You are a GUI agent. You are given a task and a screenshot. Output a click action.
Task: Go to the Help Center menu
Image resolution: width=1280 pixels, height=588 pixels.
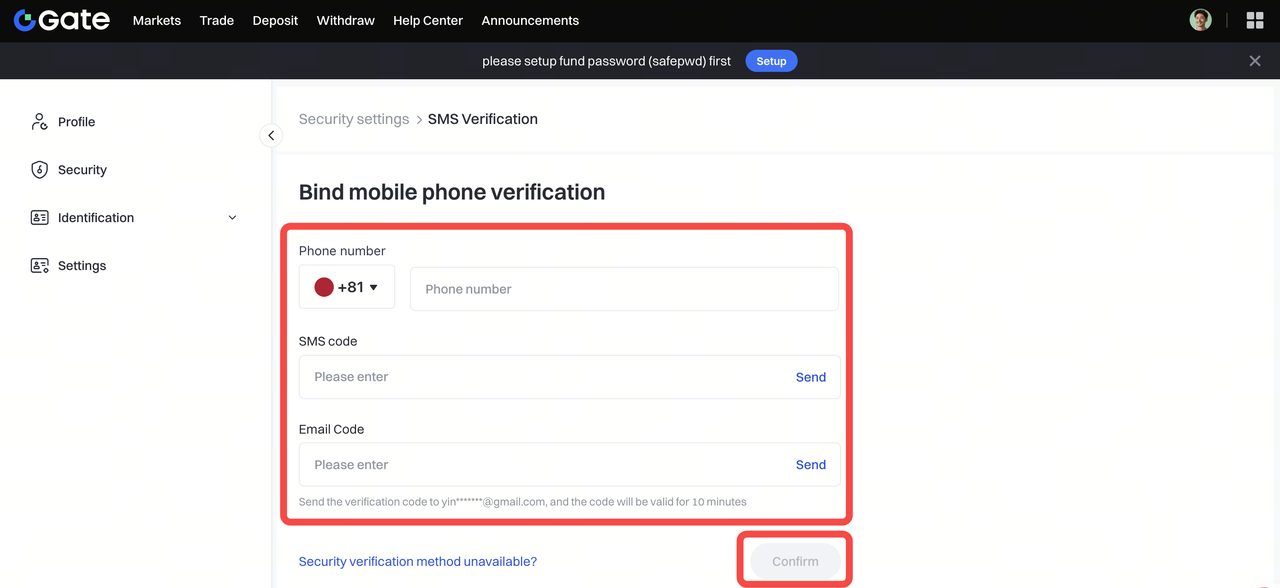tap(428, 20)
